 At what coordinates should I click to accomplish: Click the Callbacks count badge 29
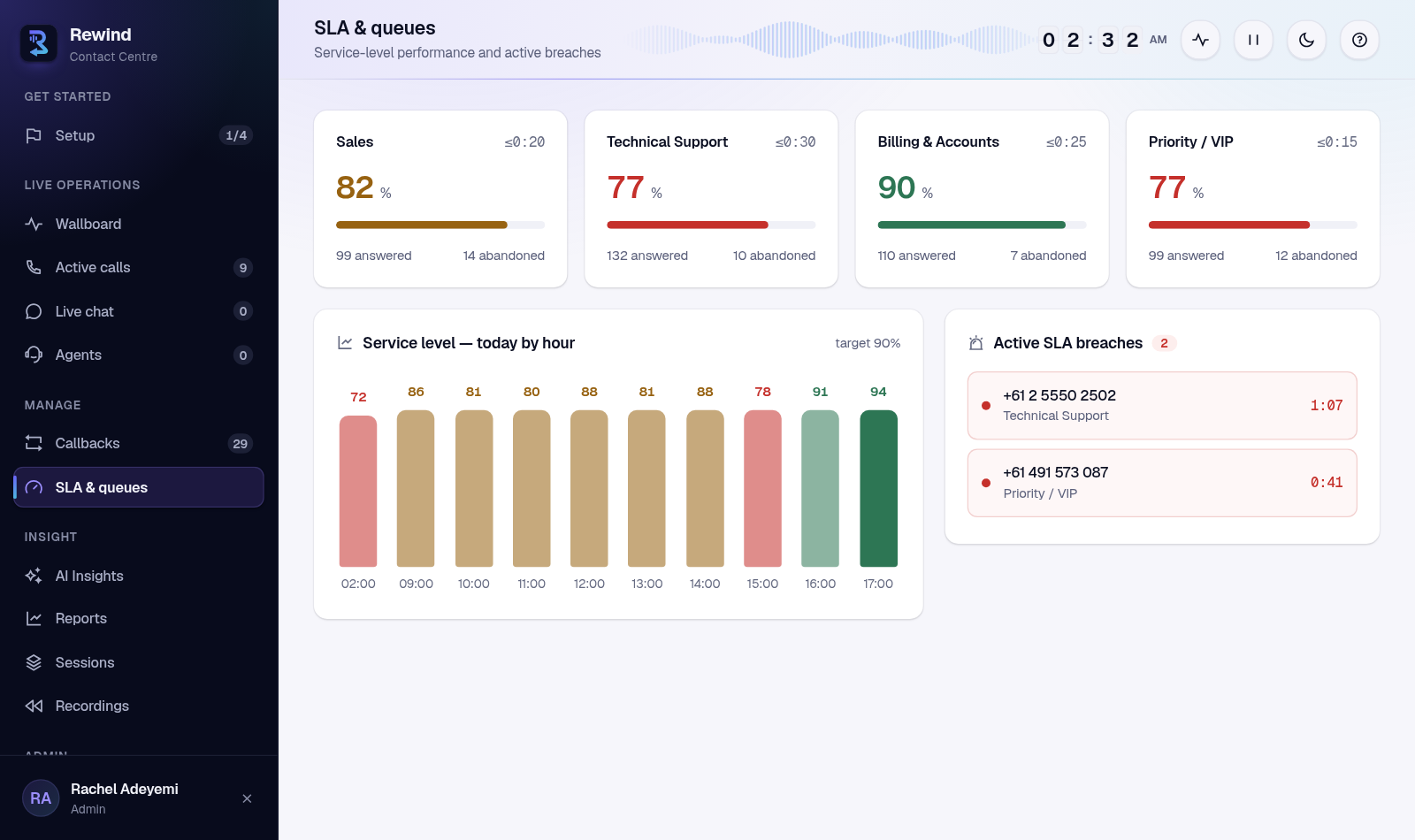(x=241, y=443)
